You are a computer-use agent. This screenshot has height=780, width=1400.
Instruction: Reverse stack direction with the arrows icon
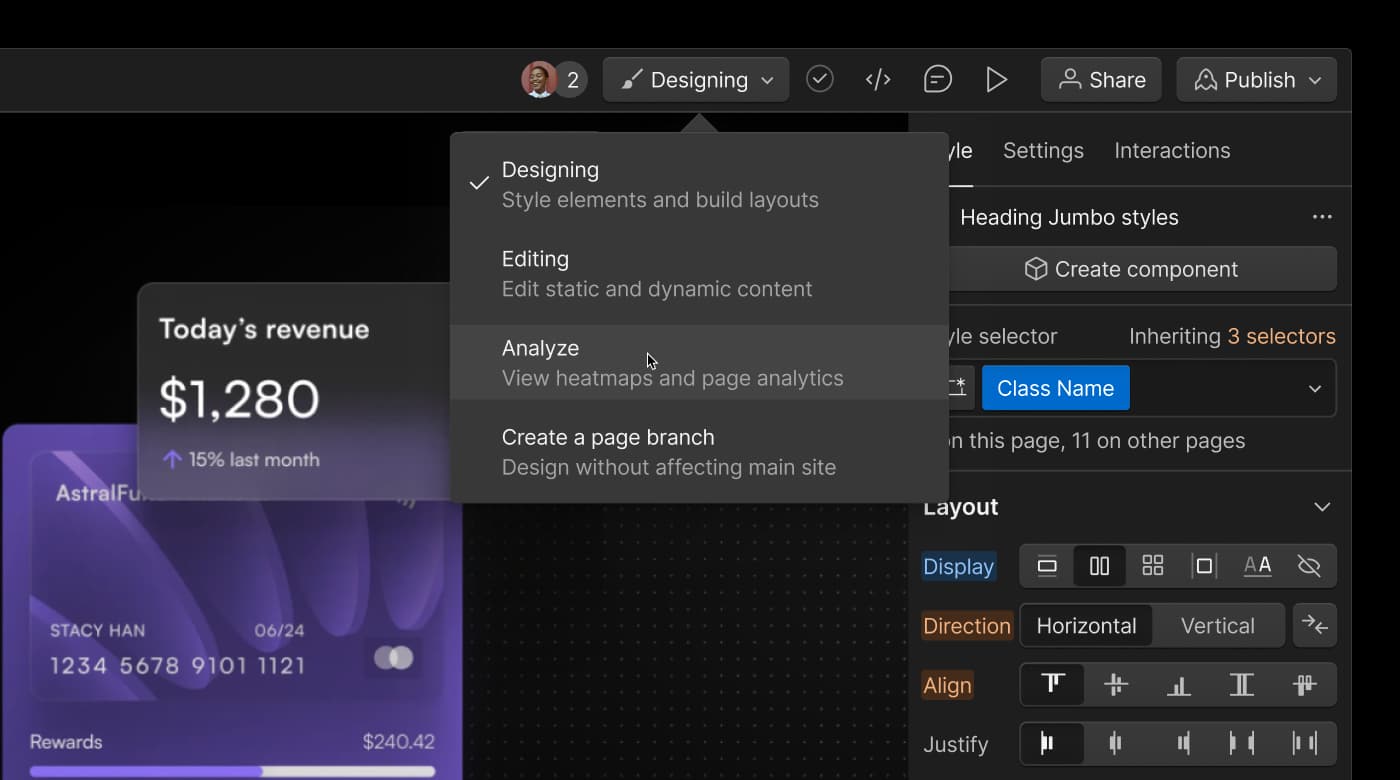1315,625
